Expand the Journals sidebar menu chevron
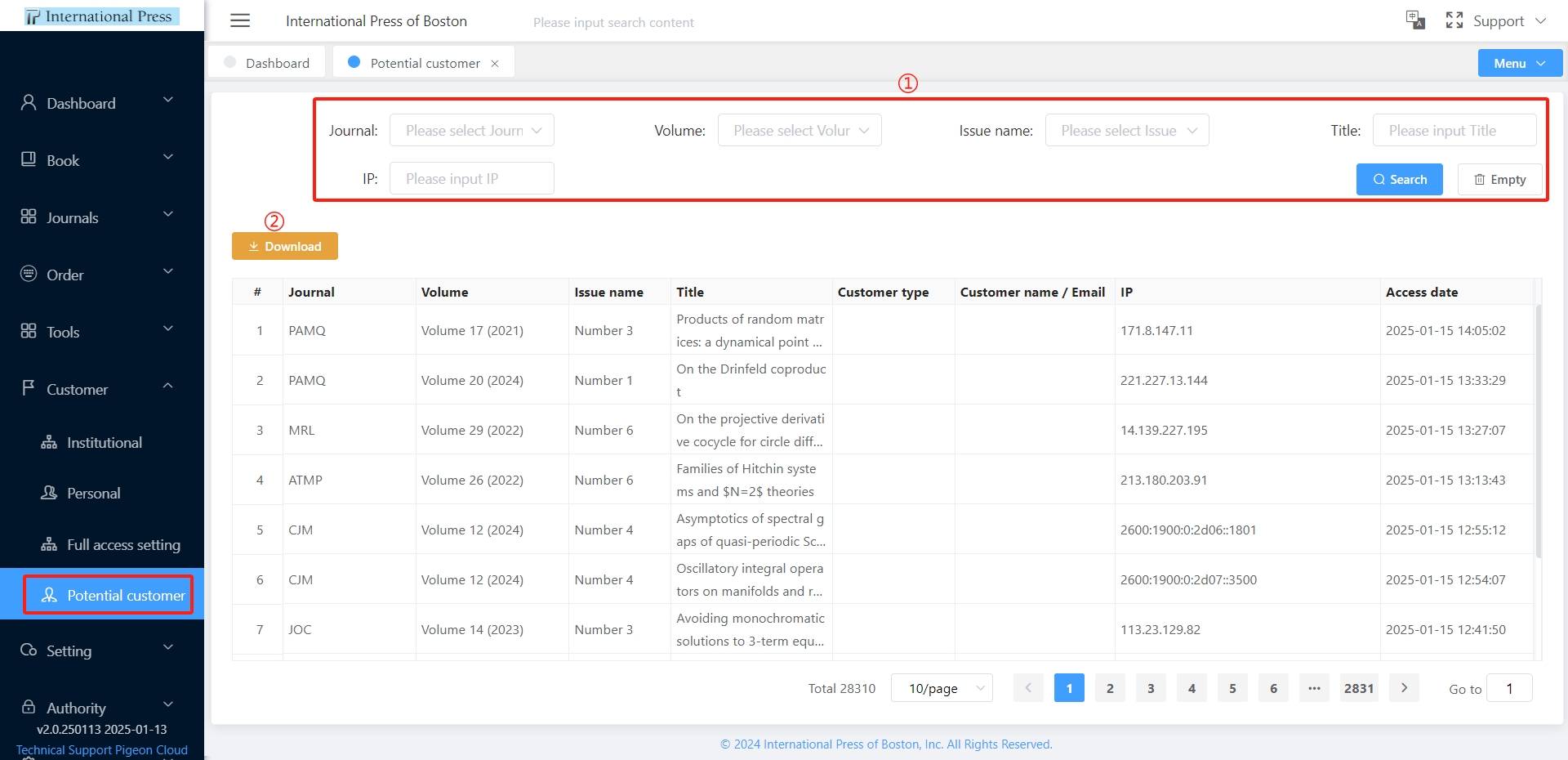Image resolution: width=1568 pixels, height=760 pixels. (168, 214)
